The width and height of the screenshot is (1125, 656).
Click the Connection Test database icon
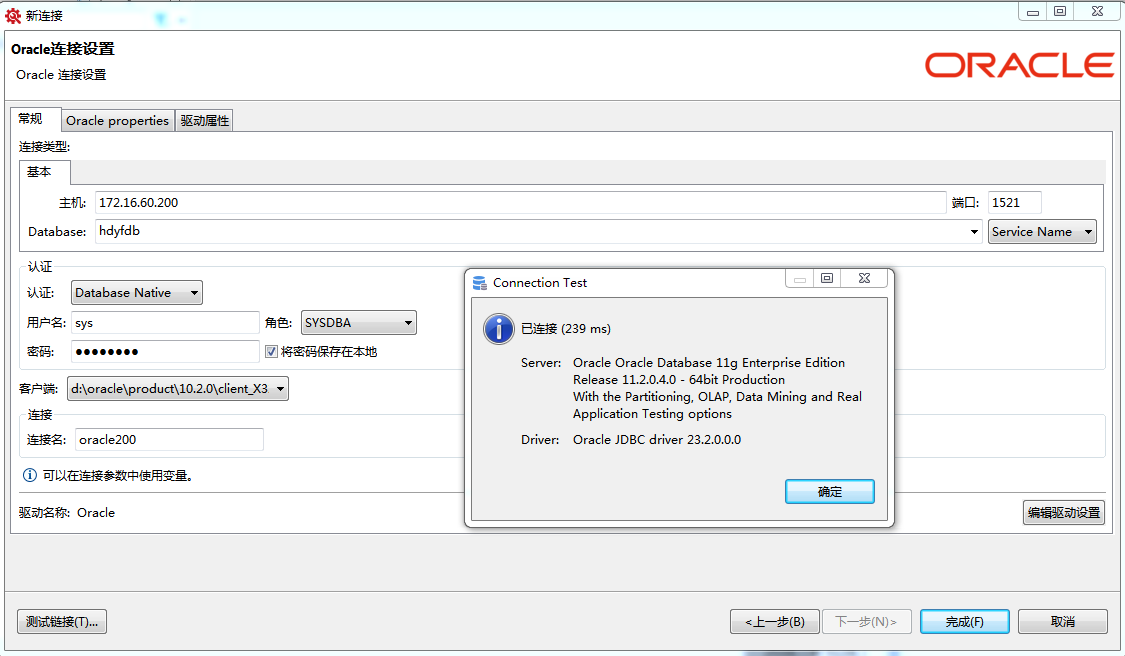tap(480, 283)
